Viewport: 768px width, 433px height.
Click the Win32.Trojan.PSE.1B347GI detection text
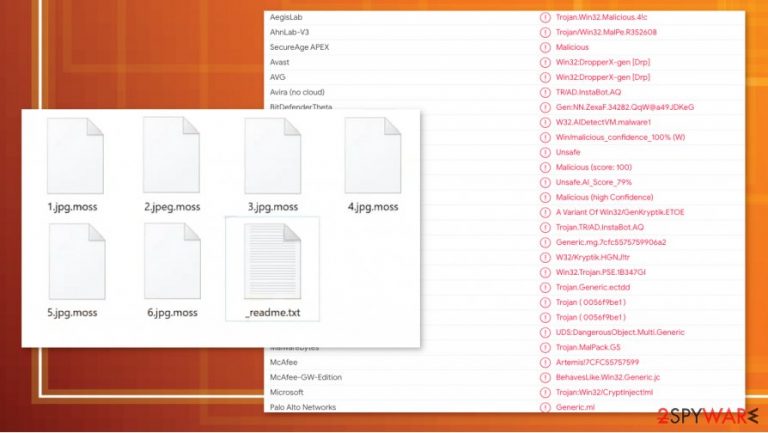(600, 272)
